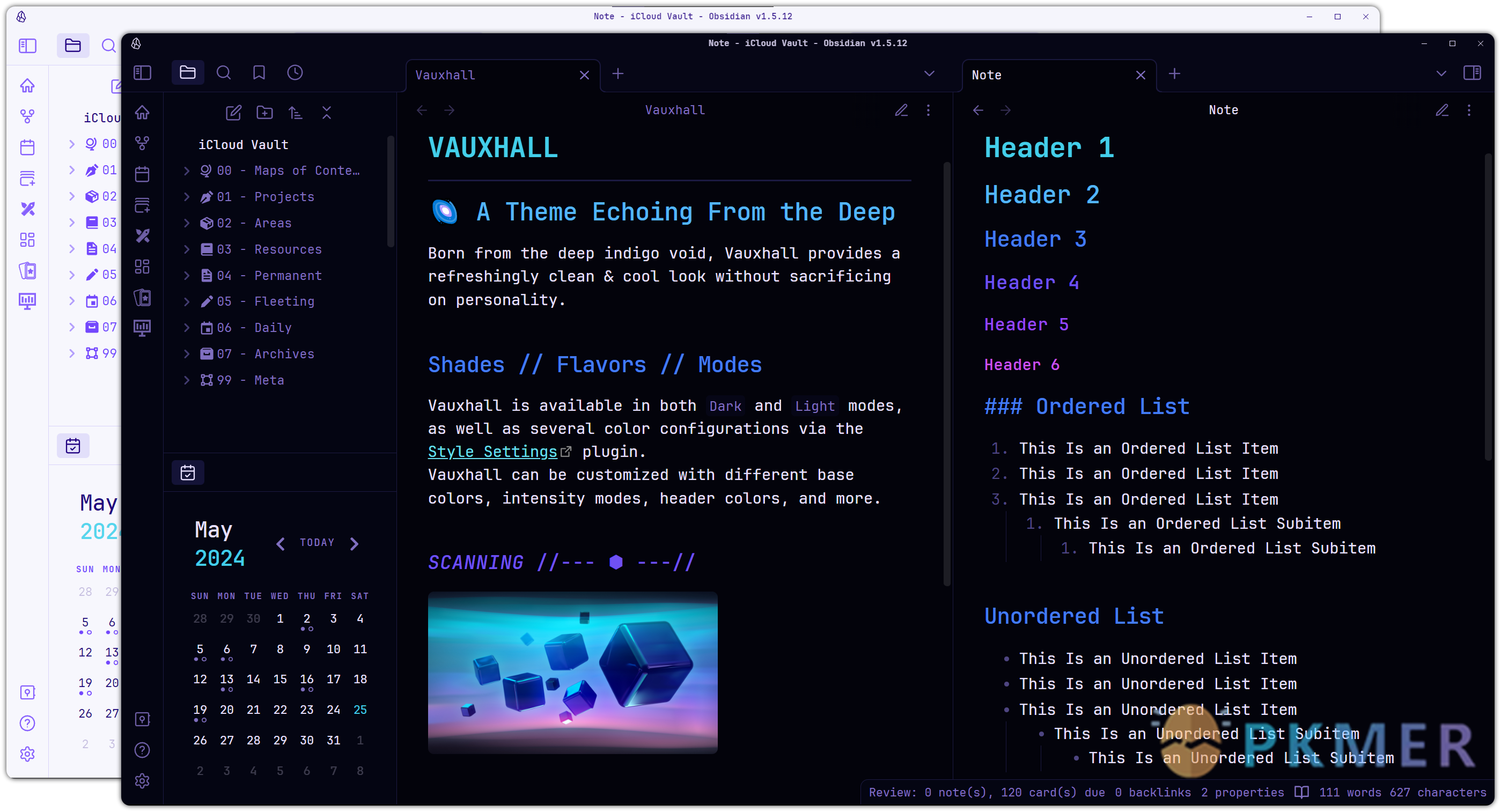Click the bookmarks icon in the sidebar tabs
This screenshot has width=1501, height=812.
(x=259, y=73)
